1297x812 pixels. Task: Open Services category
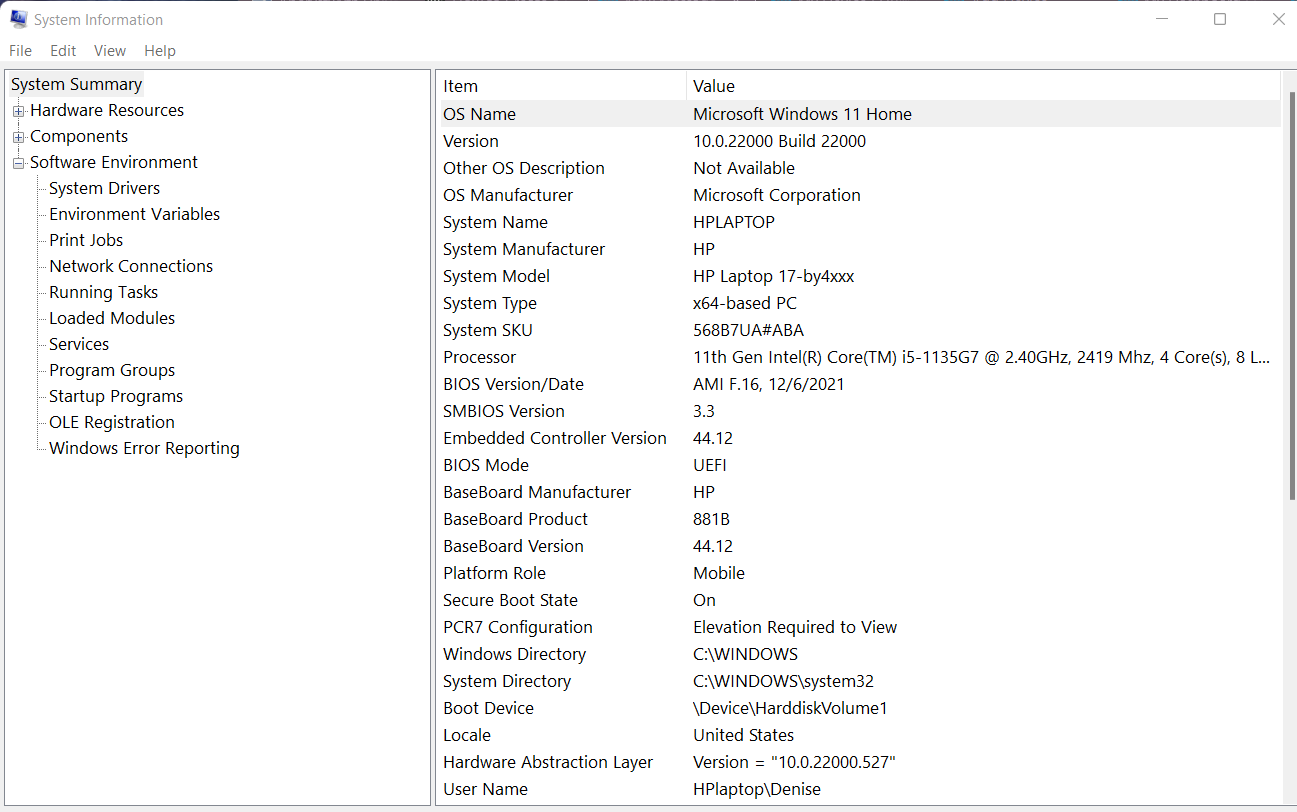79,344
